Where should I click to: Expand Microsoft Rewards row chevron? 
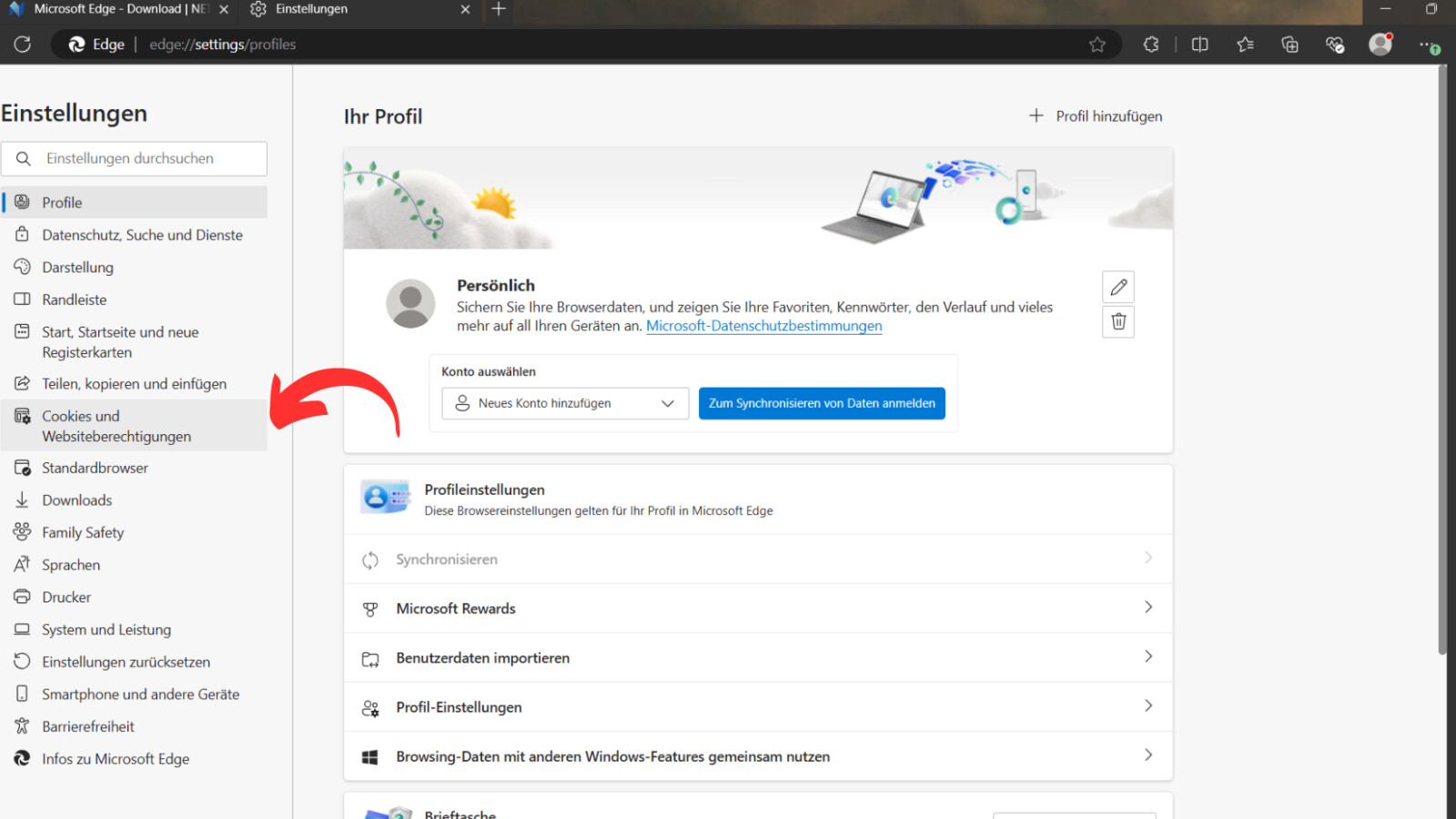pos(1148,607)
